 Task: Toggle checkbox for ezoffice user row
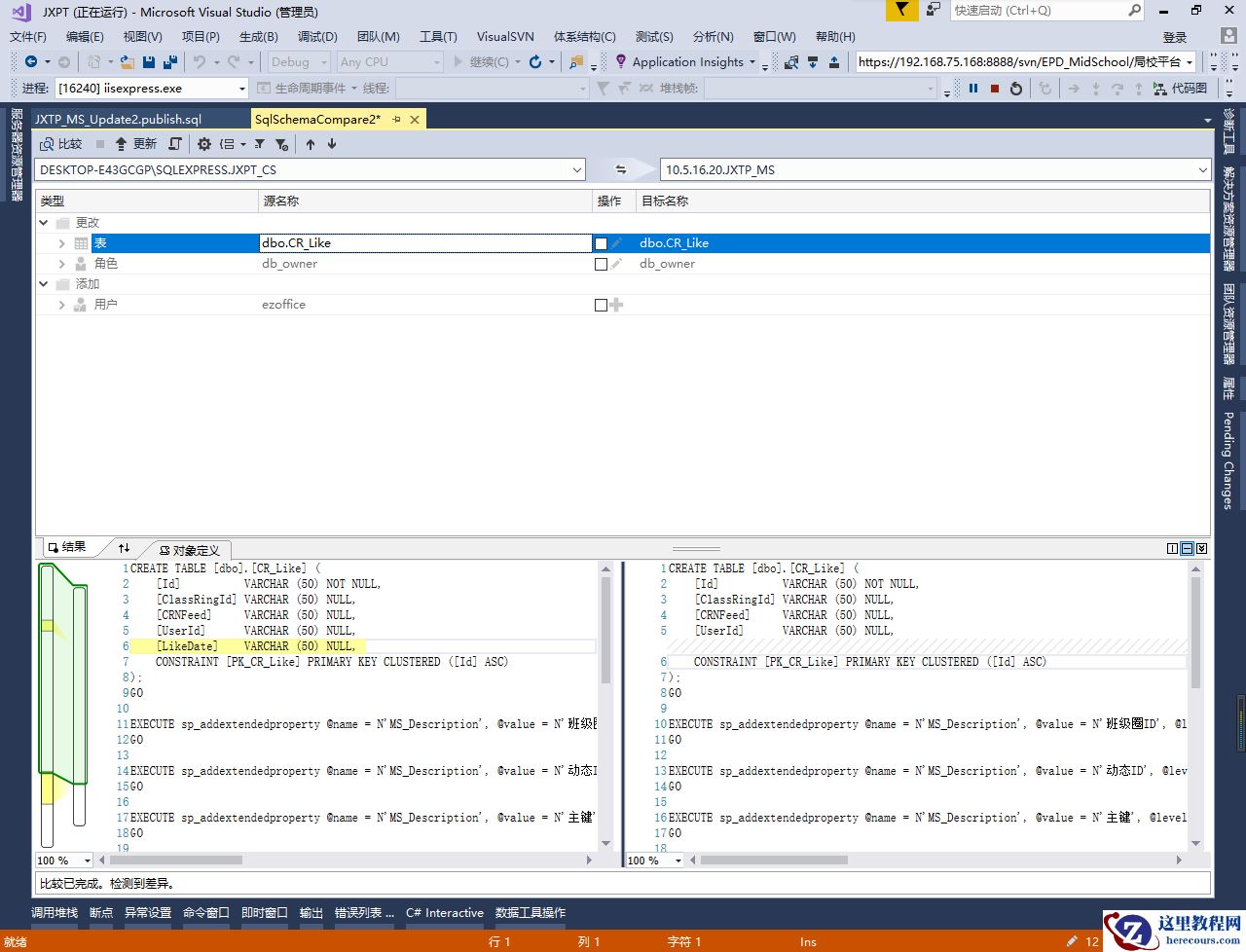[601, 305]
